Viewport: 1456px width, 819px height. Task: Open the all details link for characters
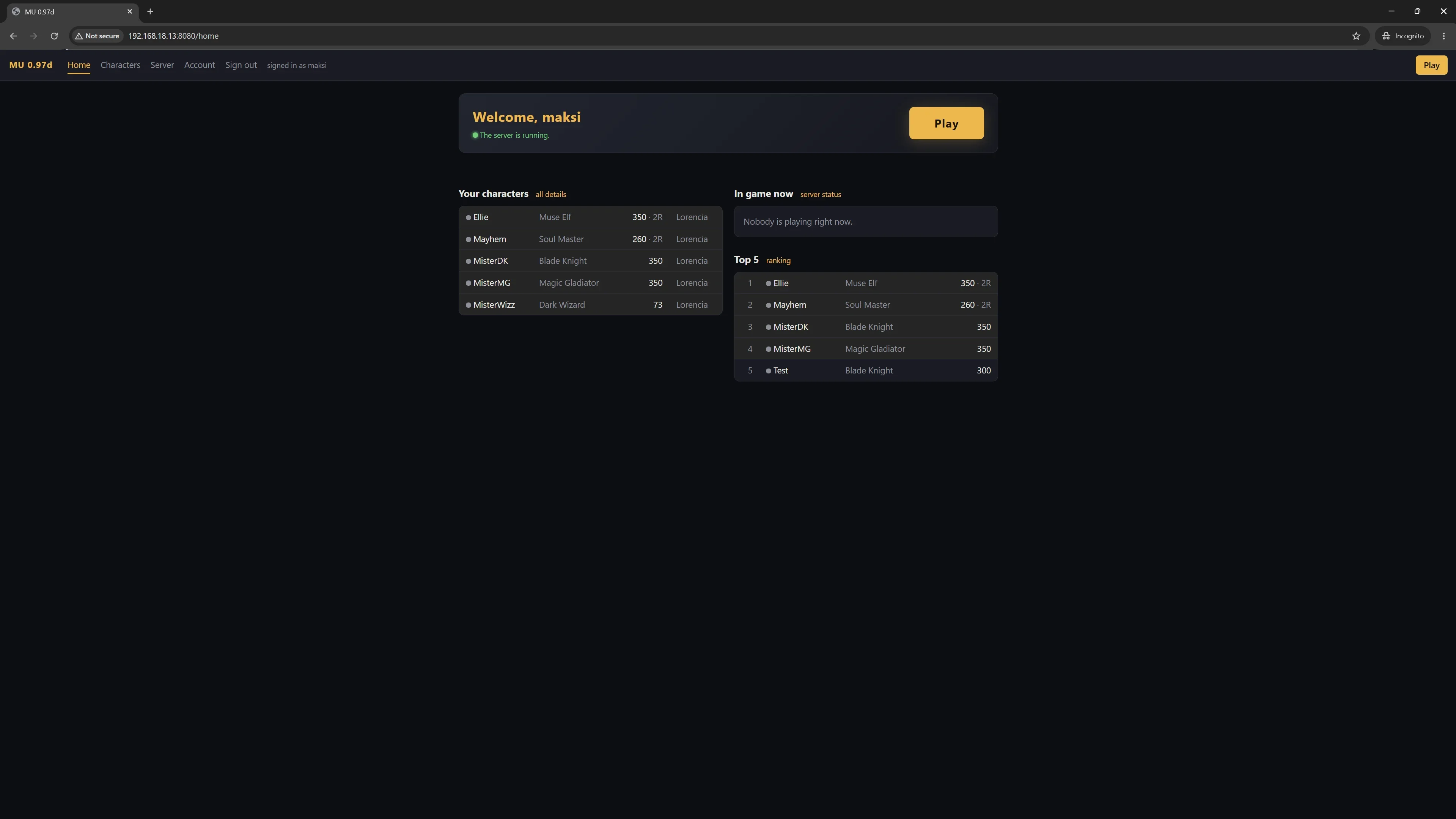coord(550,194)
